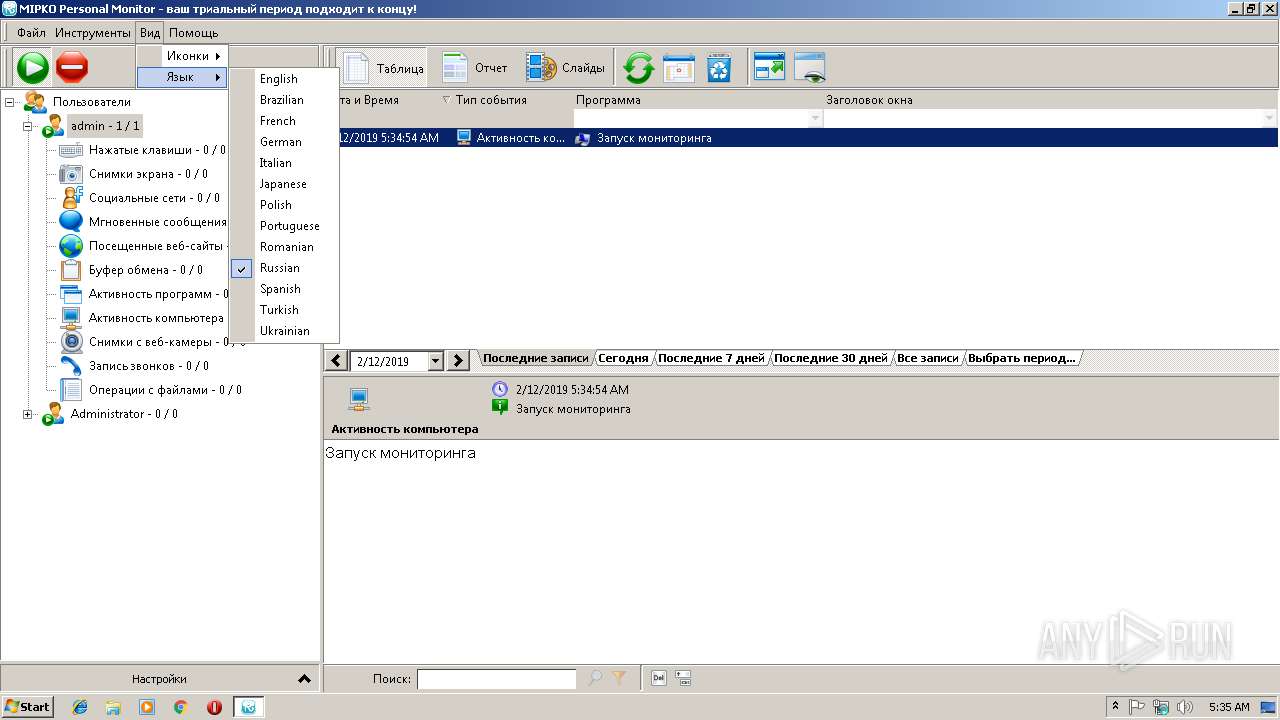
Task: Open the Инструменты menu
Action: (x=92, y=33)
